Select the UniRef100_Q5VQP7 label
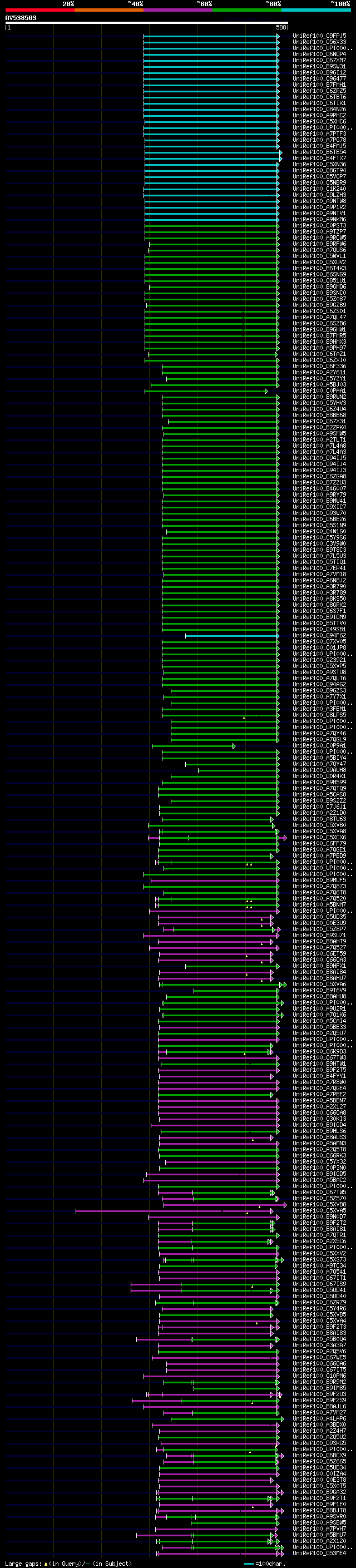Screen dimensions: 356x1568 tap(319, 176)
